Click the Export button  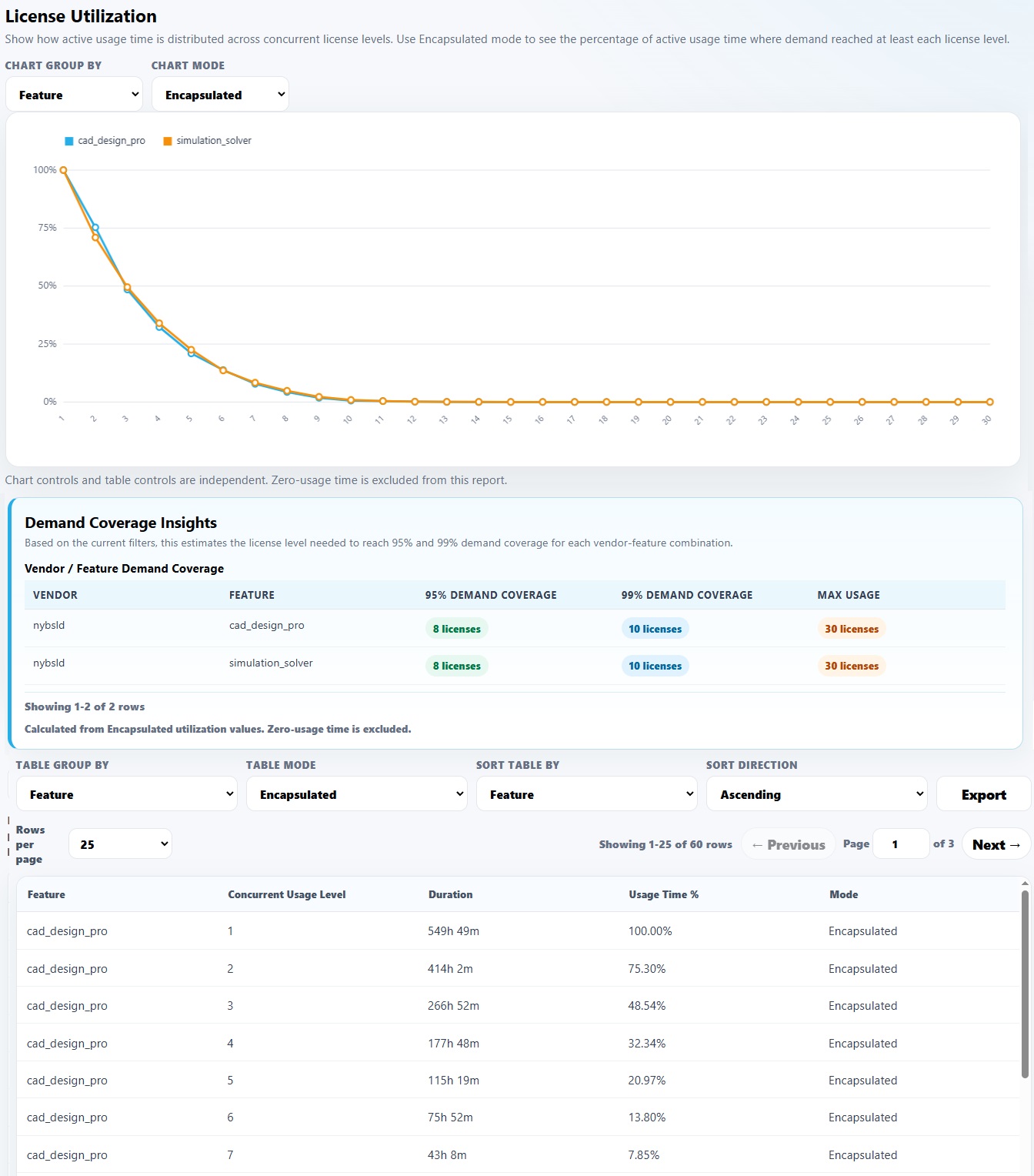(x=984, y=794)
